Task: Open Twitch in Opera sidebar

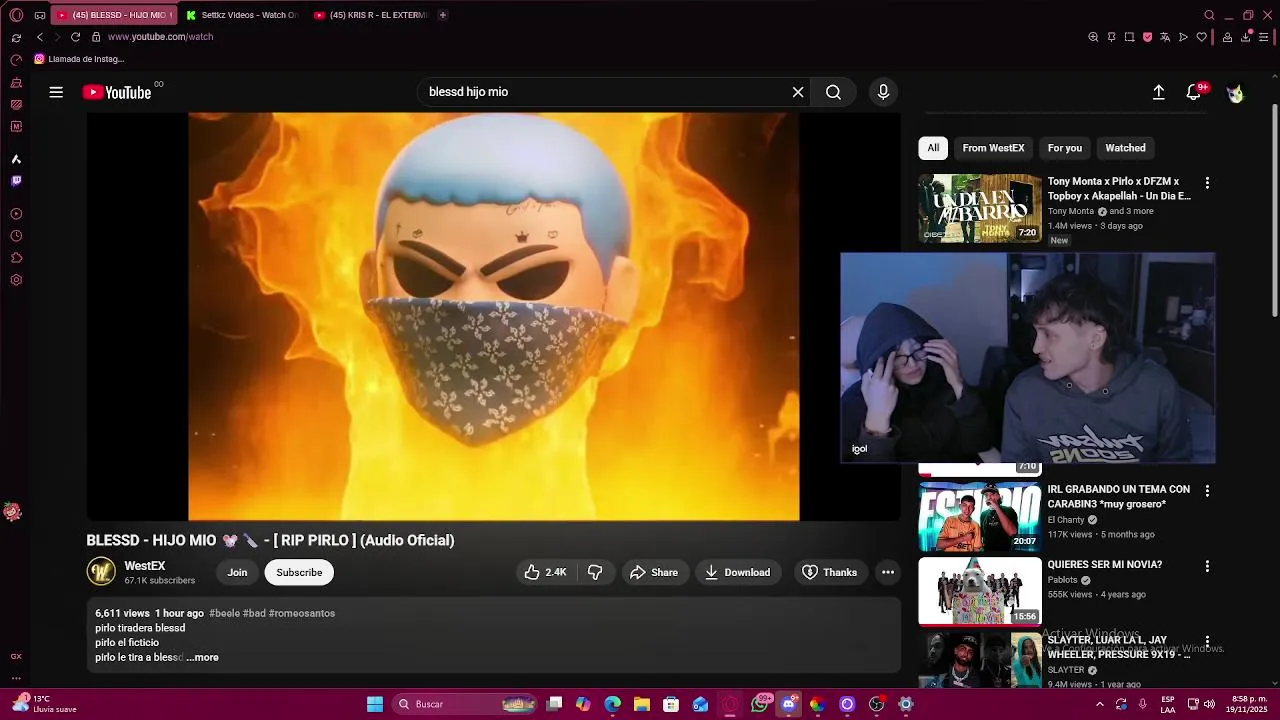Action: coord(16,181)
